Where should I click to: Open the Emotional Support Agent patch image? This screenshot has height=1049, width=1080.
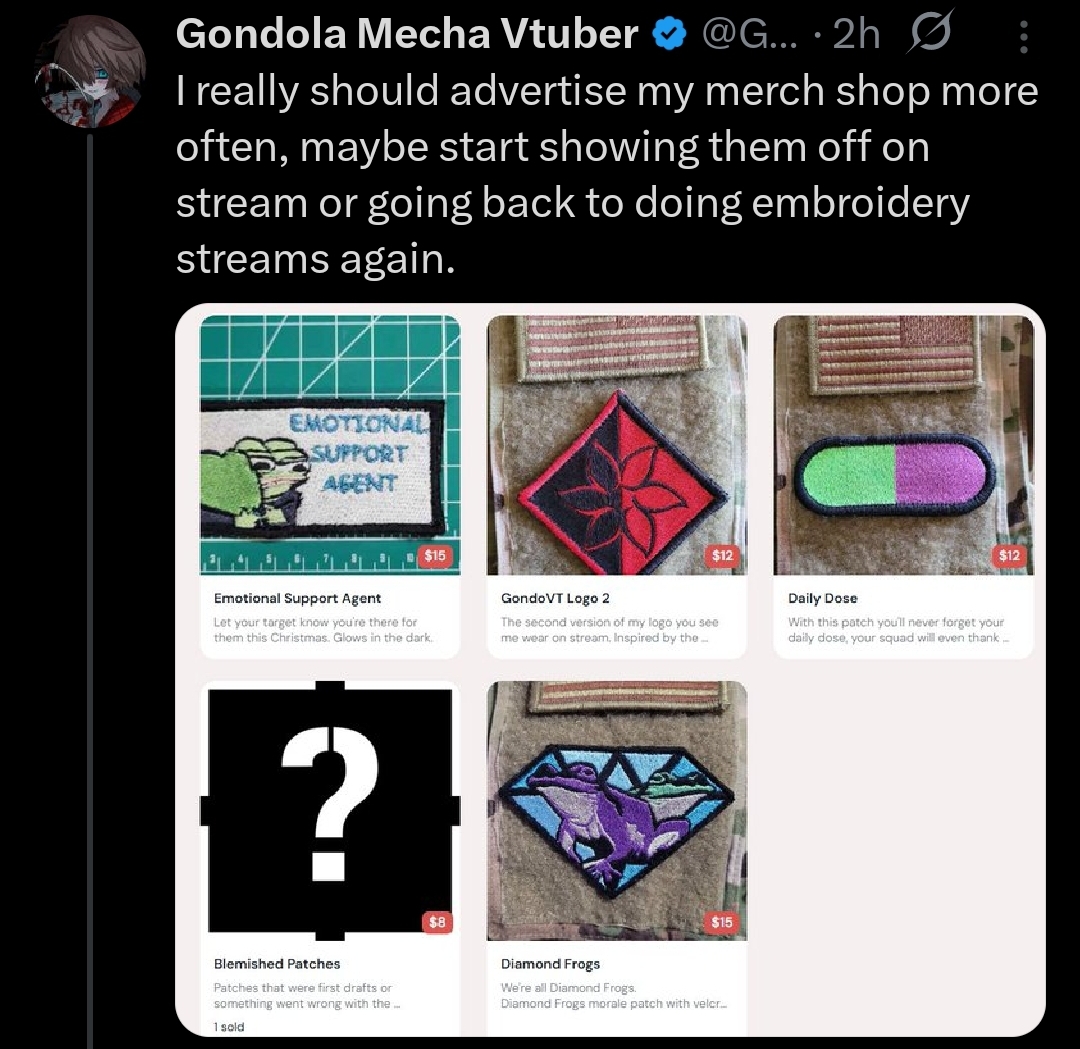click(330, 445)
